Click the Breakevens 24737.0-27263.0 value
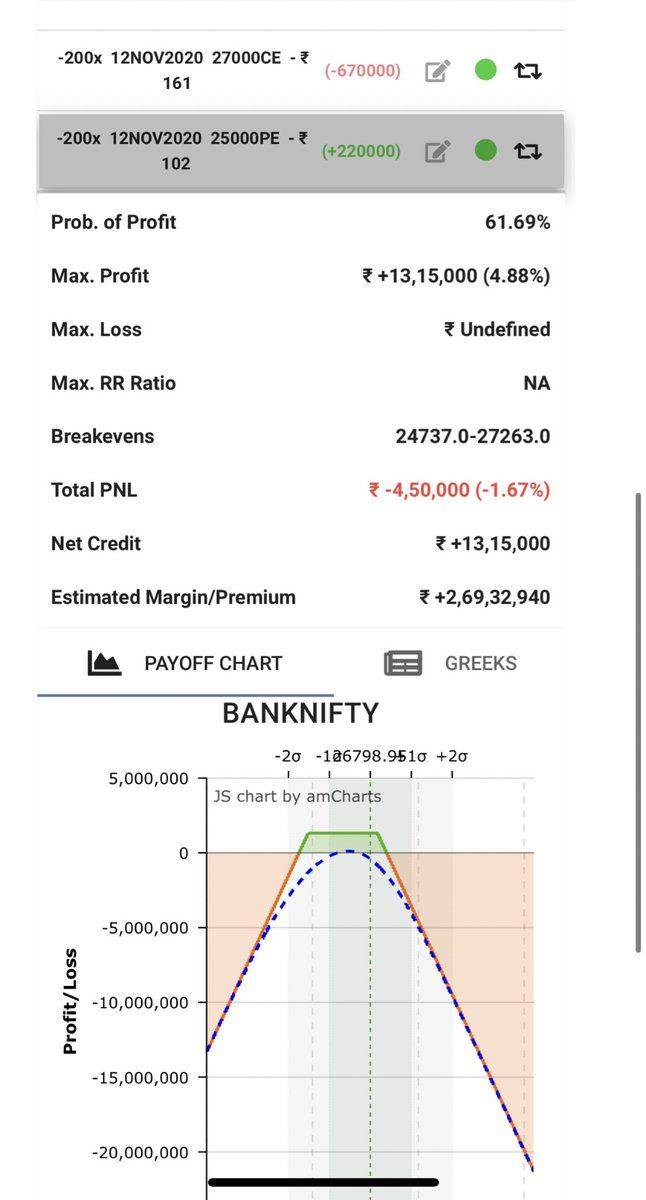646x1200 pixels. (473, 437)
